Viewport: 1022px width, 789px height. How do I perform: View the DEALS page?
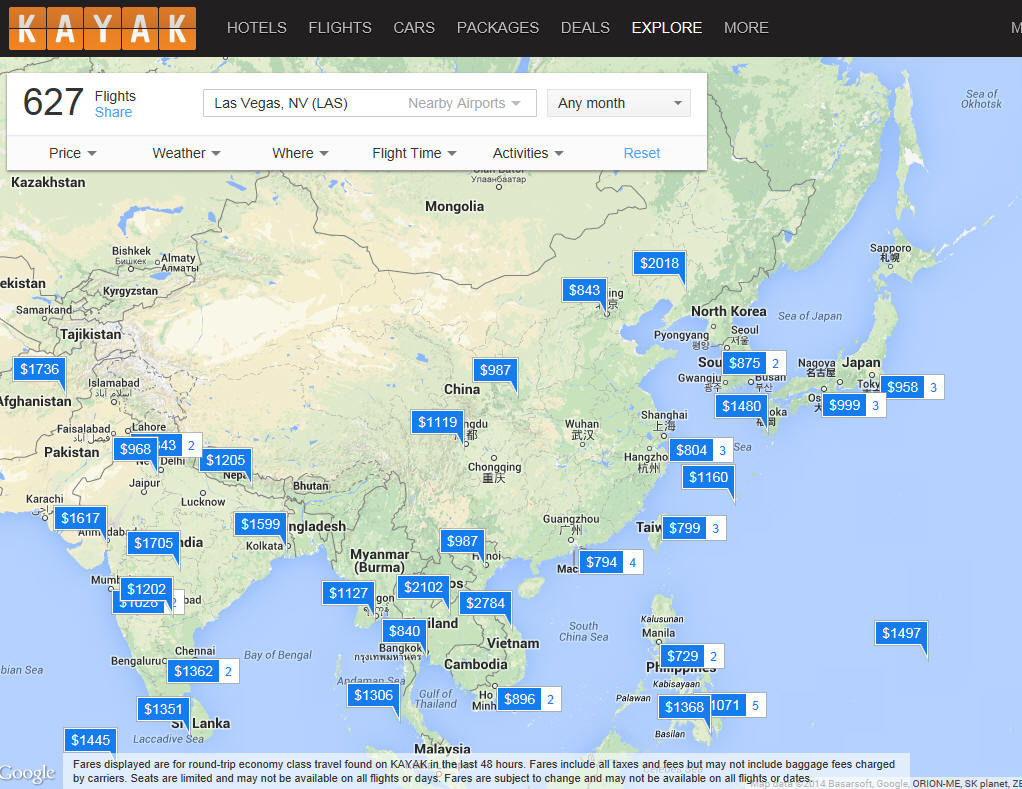tap(585, 28)
